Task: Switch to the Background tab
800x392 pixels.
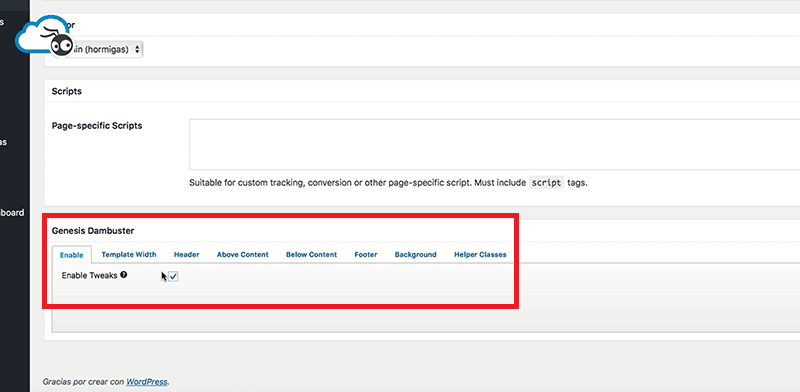Action: click(415, 254)
